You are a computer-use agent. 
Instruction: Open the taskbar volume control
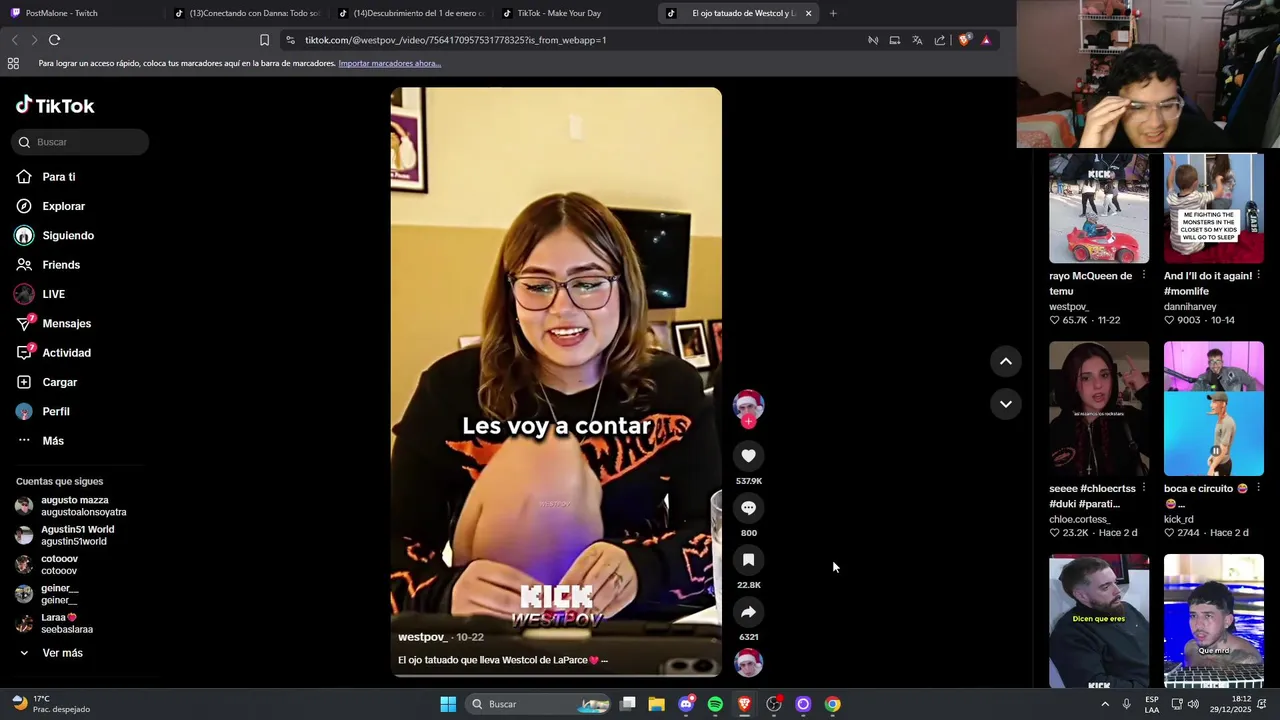pos(1193,704)
